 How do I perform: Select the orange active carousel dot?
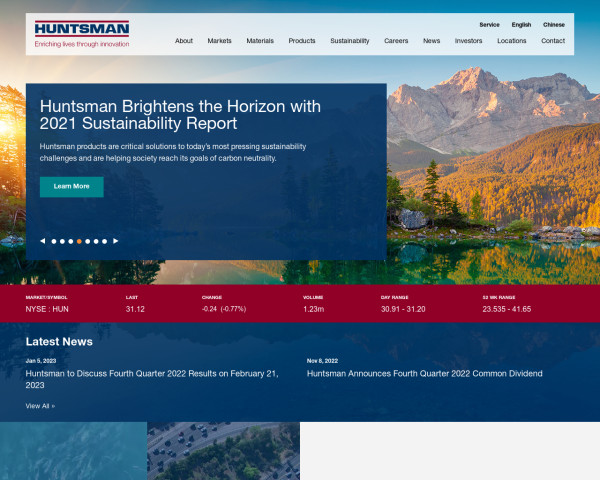(x=79, y=241)
